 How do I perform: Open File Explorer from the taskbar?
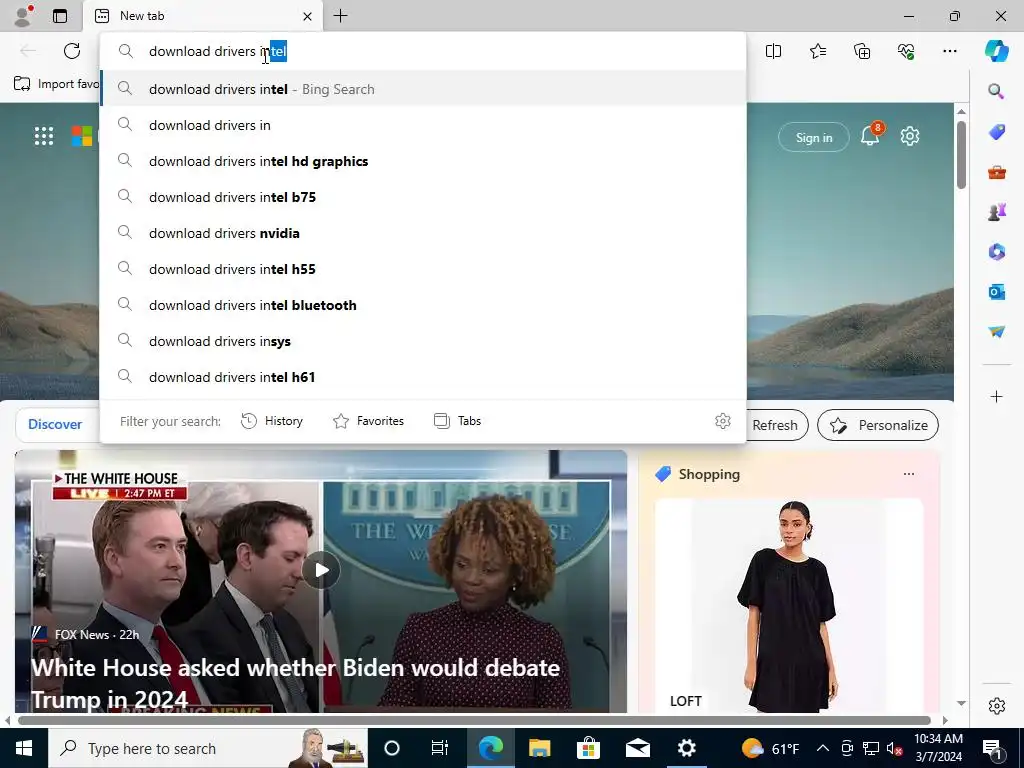pyautogui.click(x=539, y=748)
